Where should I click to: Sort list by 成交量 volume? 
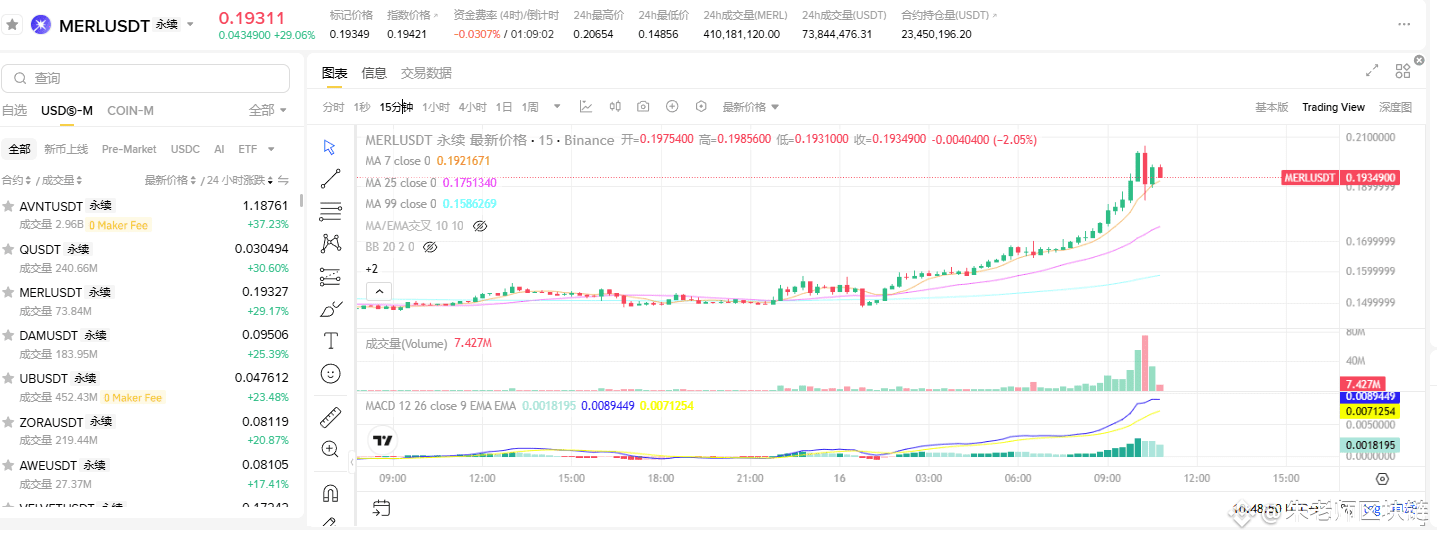click(61, 180)
